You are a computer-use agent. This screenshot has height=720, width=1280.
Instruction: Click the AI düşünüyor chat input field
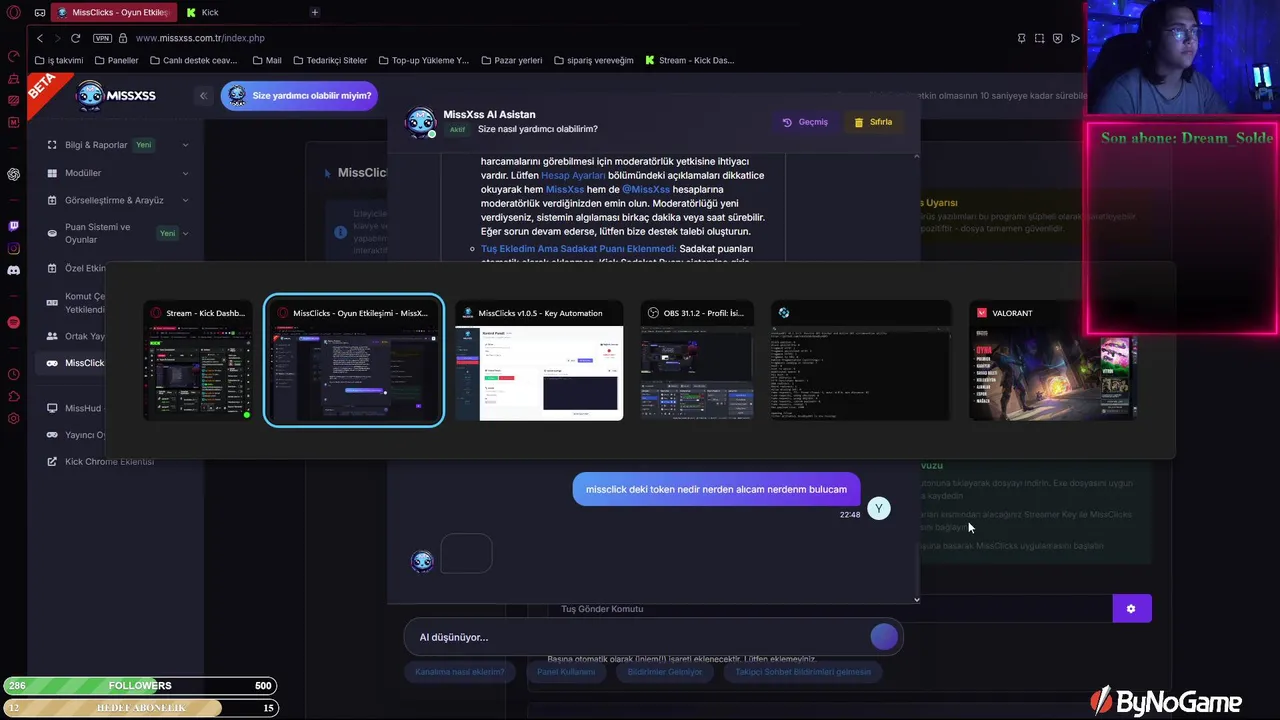pyautogui.click(x=636, y=637)
